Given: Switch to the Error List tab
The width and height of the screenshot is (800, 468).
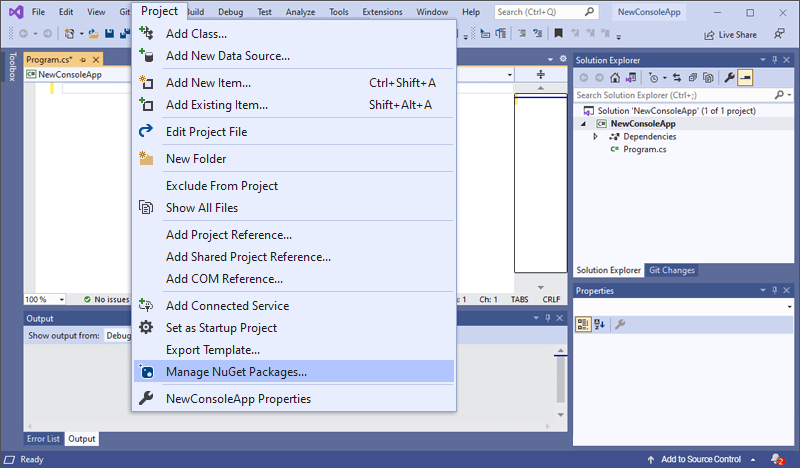Looking at the screenshot, I should tap(43, 438).
